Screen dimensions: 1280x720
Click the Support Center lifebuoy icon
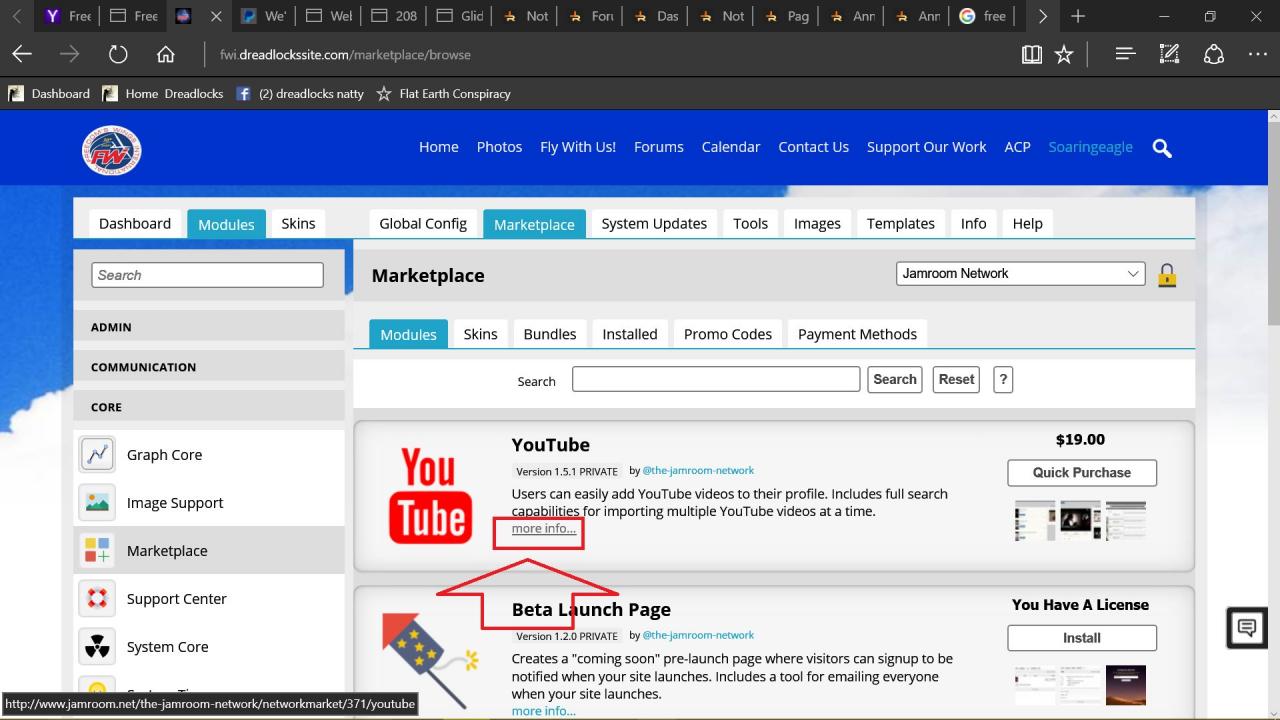97,599
